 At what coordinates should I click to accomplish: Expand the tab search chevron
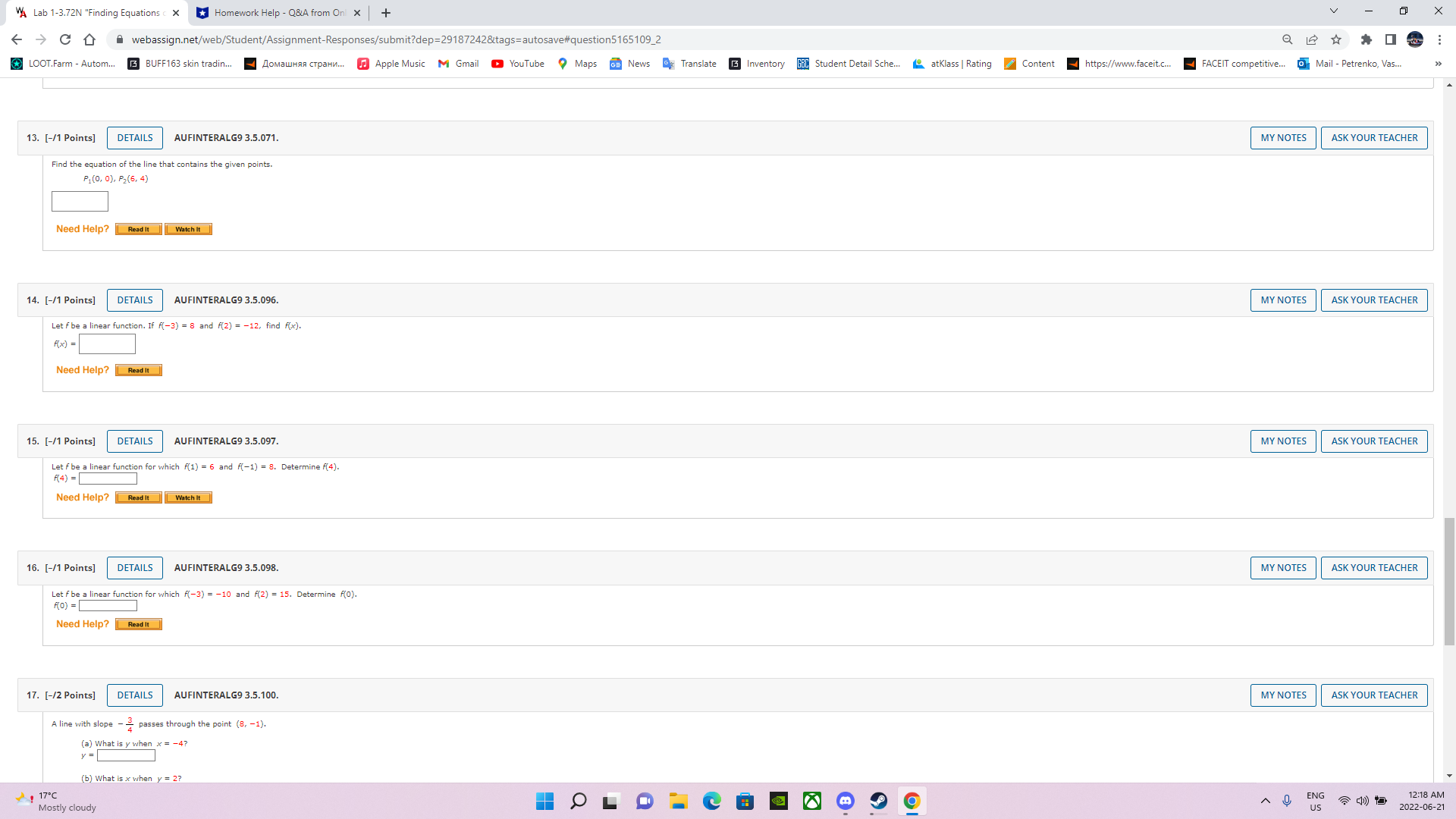click(x=1334, y=11)
